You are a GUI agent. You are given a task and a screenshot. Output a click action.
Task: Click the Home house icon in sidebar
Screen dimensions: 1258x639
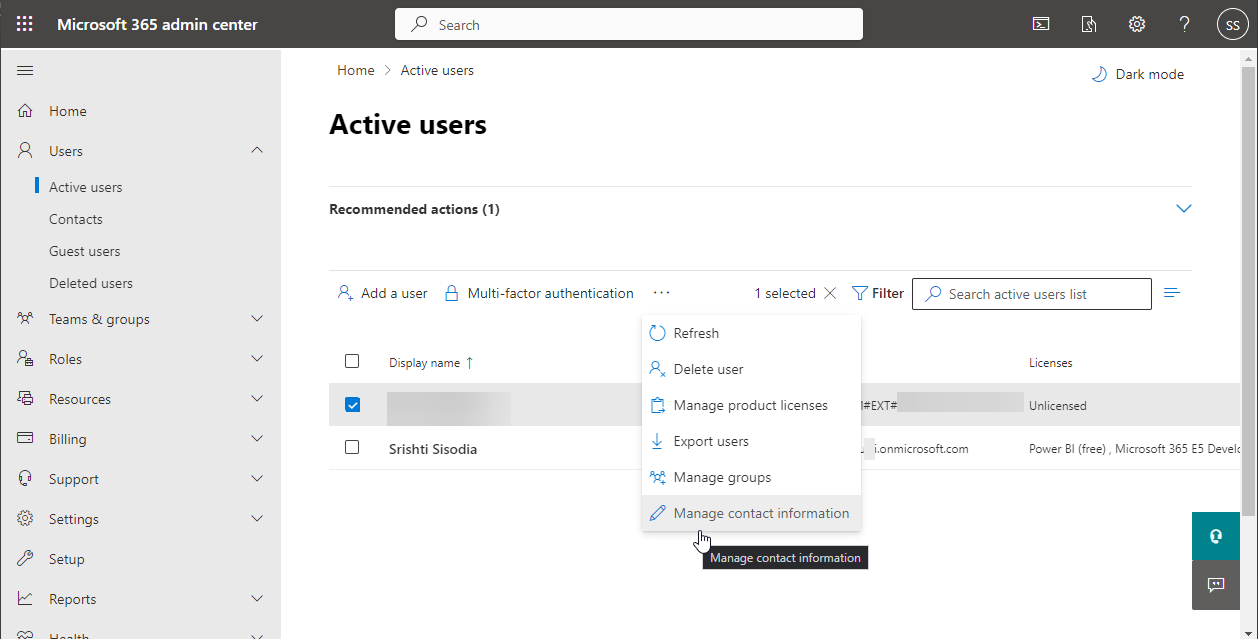pyautogui.click(x=26, y=111)
